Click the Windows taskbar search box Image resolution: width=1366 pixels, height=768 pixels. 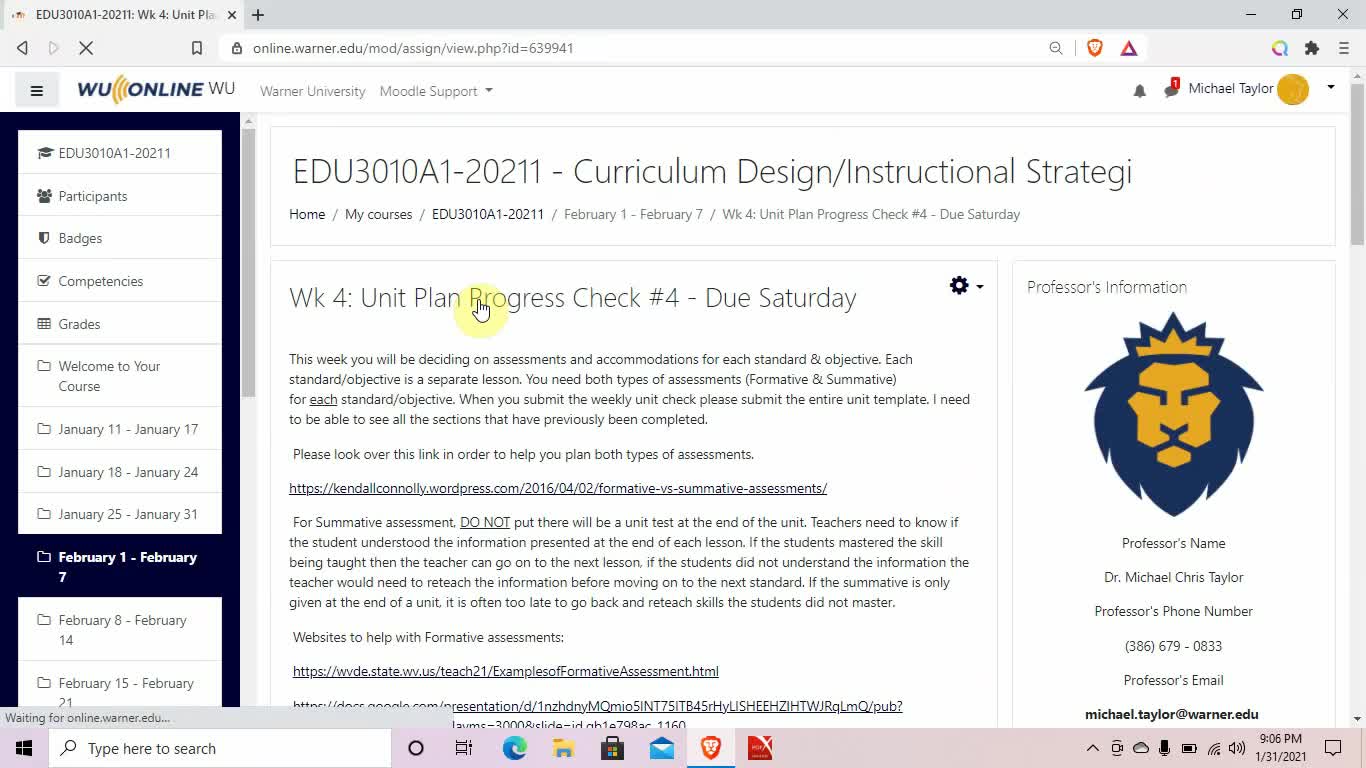tap(219, 748)
